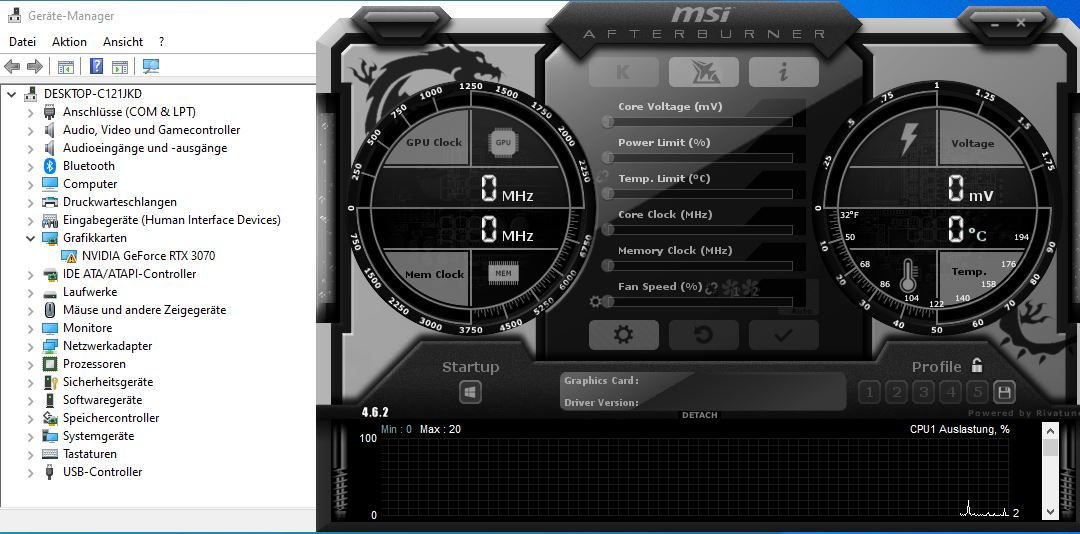This screenshot has height=534, width=1080.
Task: Click the Power Limit (%) slider
Action: (698, 158)
